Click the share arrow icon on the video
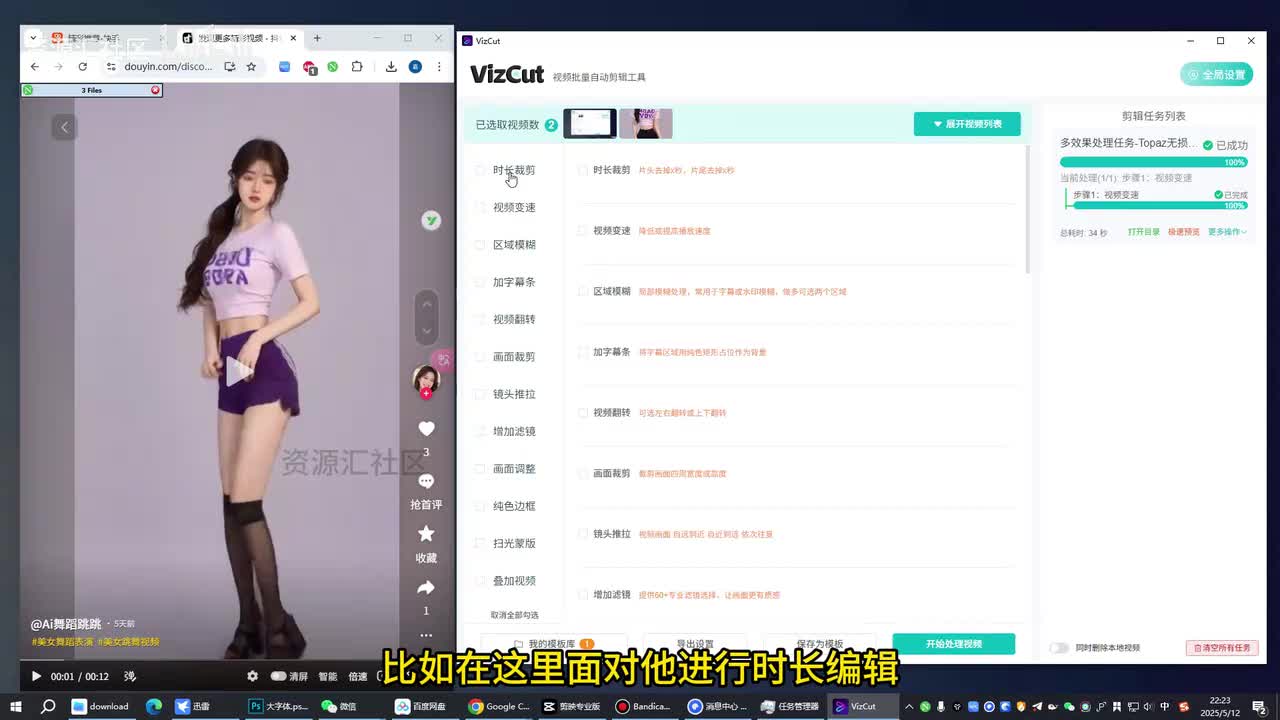Image resolution: width=1280 pixels, height=720 pixels. pyautogui.click(x=426, y=588)
